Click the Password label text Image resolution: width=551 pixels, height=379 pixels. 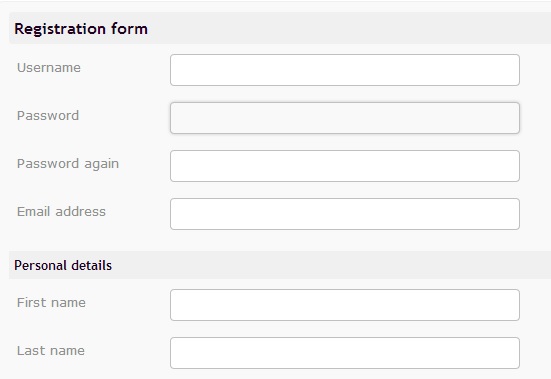coord(48,116)
